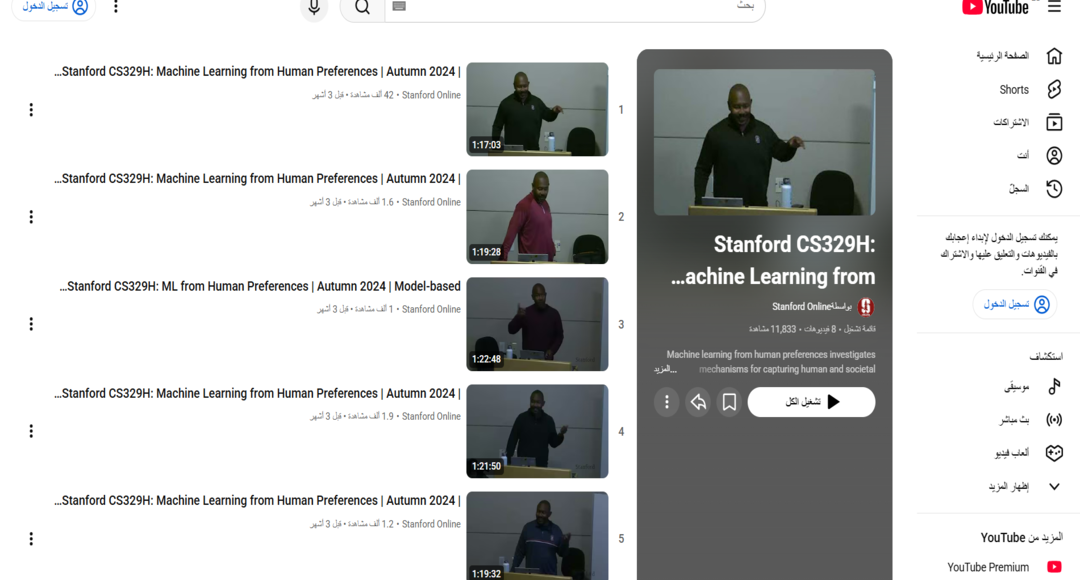Click the search magnifier icon
The height and width of the screenshot is (580, 1080).
pyautogui.click(x=361, y=8)
